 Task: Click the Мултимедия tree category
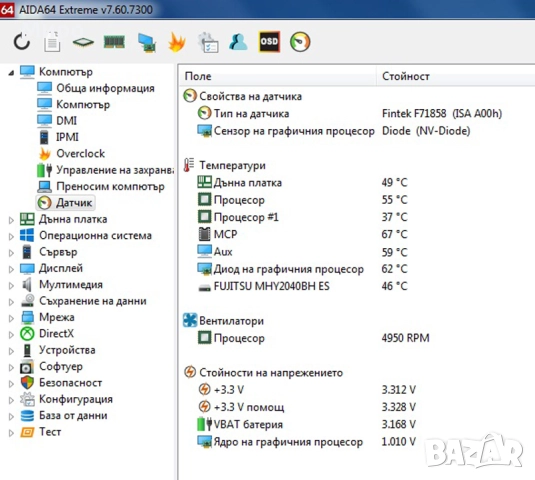click(61, 285)
